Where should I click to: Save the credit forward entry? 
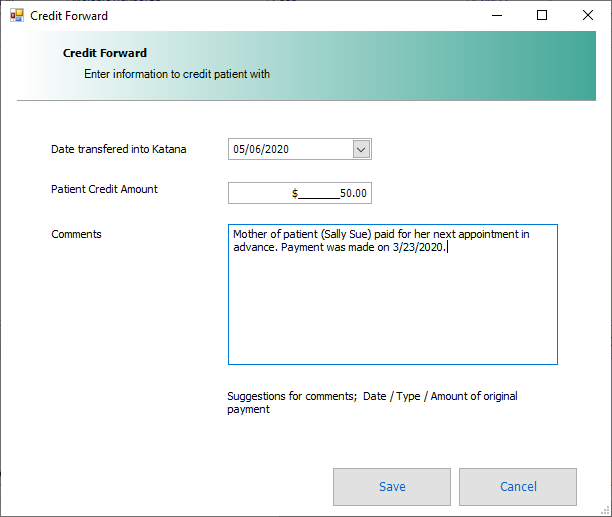pyautogui.click(x=392, y=487)
